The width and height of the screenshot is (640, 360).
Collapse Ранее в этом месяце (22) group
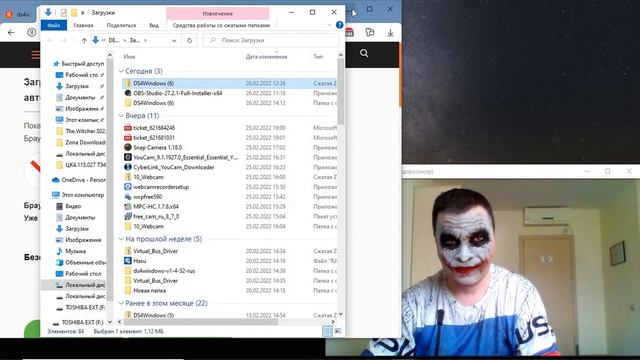coord(121,303)
